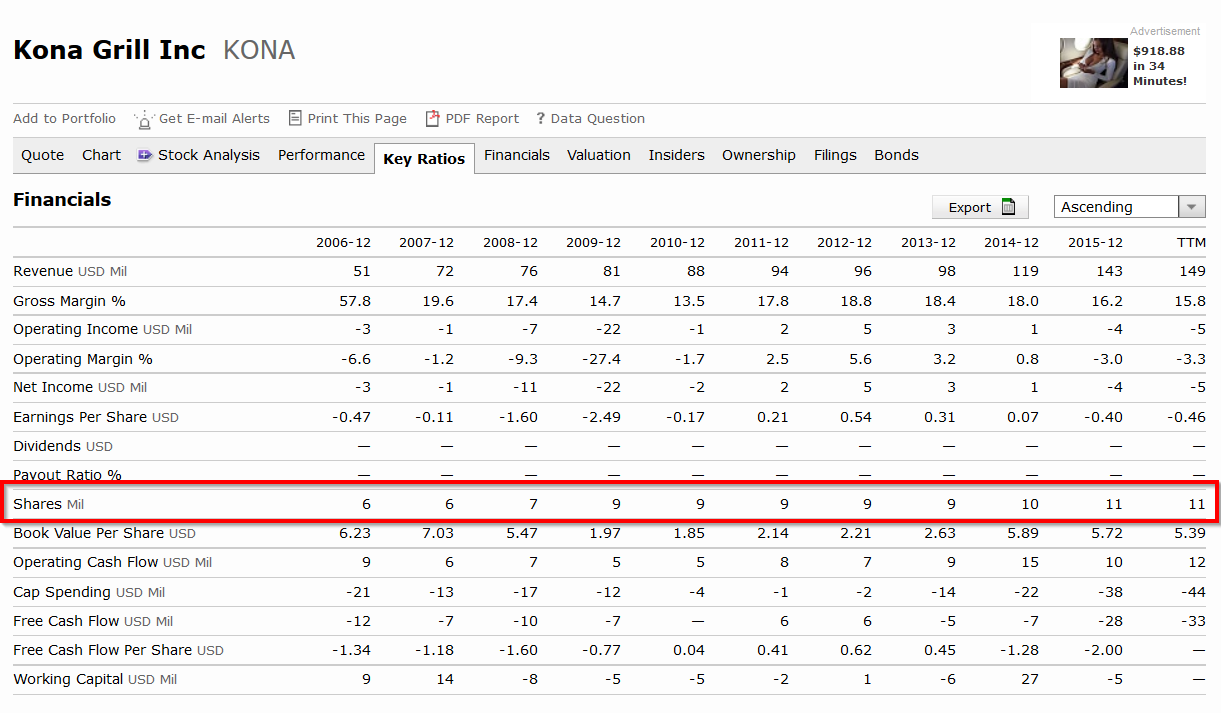This screenshot has height=713, width=1221.
Task: Open the Valuation tab
Action: (599, 155)
